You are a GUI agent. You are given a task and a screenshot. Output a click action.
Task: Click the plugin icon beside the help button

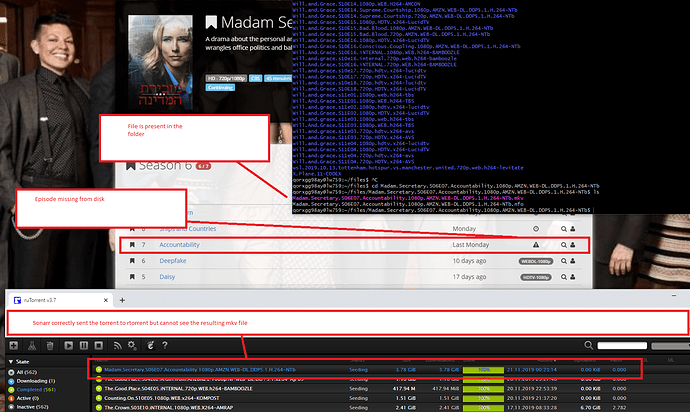[x=150, y=346]
